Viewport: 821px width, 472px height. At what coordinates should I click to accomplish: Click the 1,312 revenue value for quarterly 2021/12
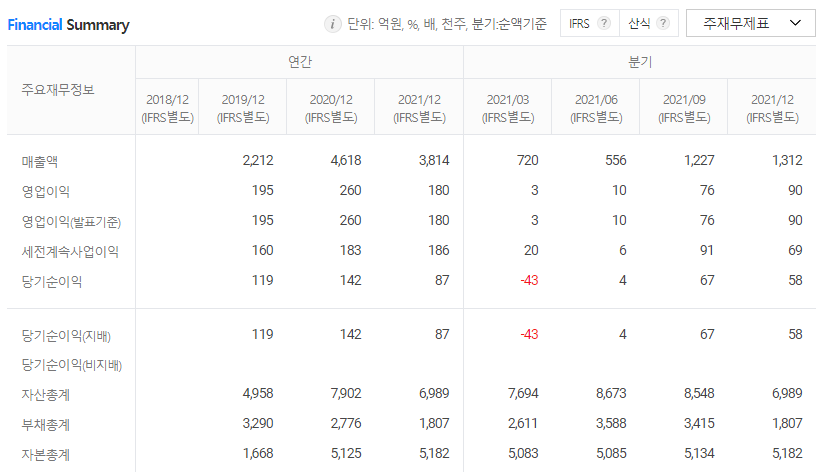click(787, 160)
